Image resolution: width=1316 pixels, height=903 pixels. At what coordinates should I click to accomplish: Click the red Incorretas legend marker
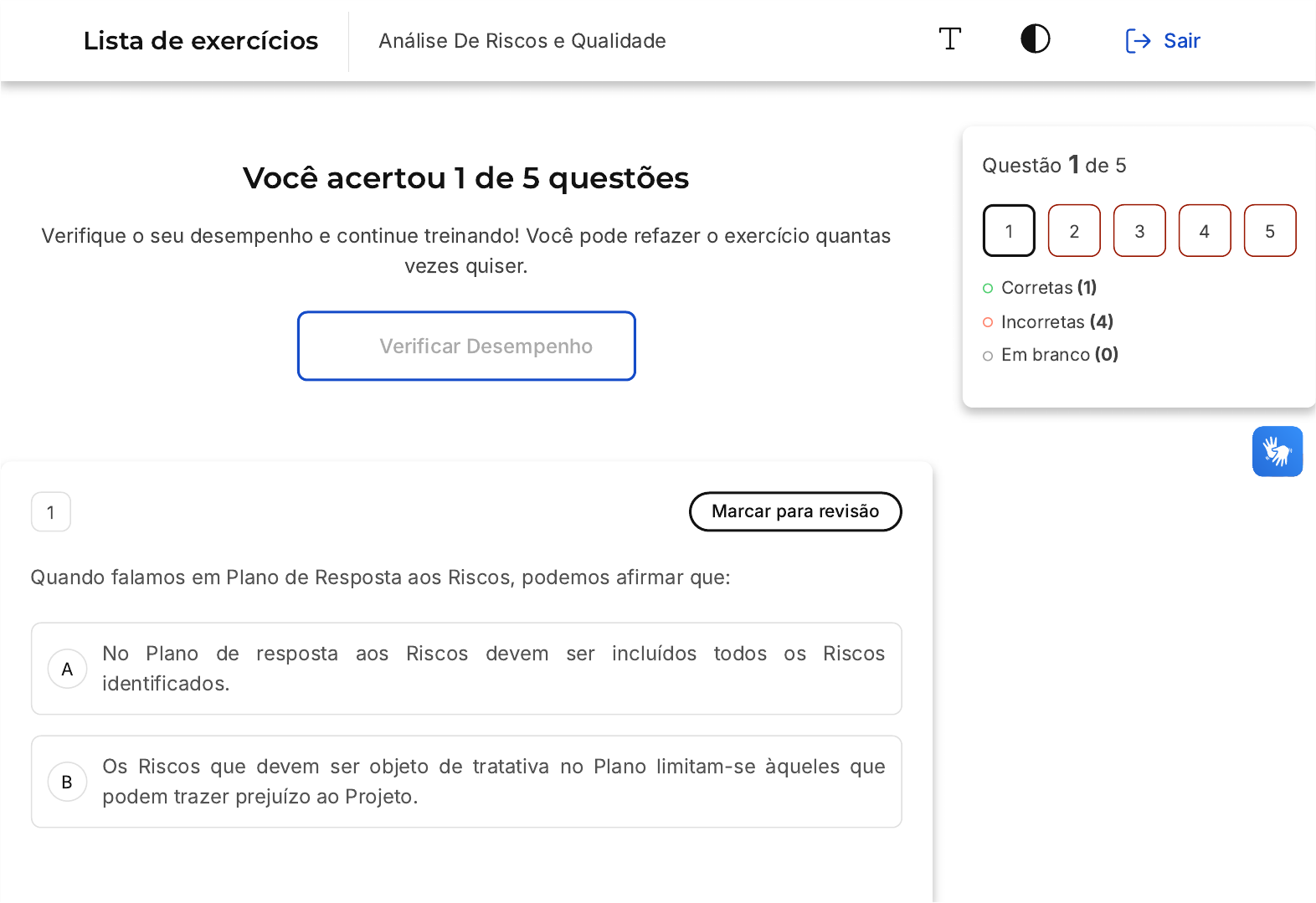(x=988, y=322)
